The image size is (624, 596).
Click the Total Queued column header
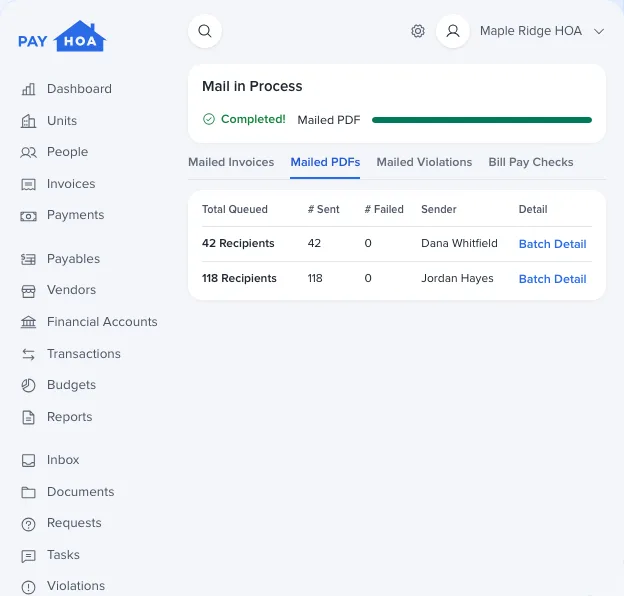tap(234, 209)
